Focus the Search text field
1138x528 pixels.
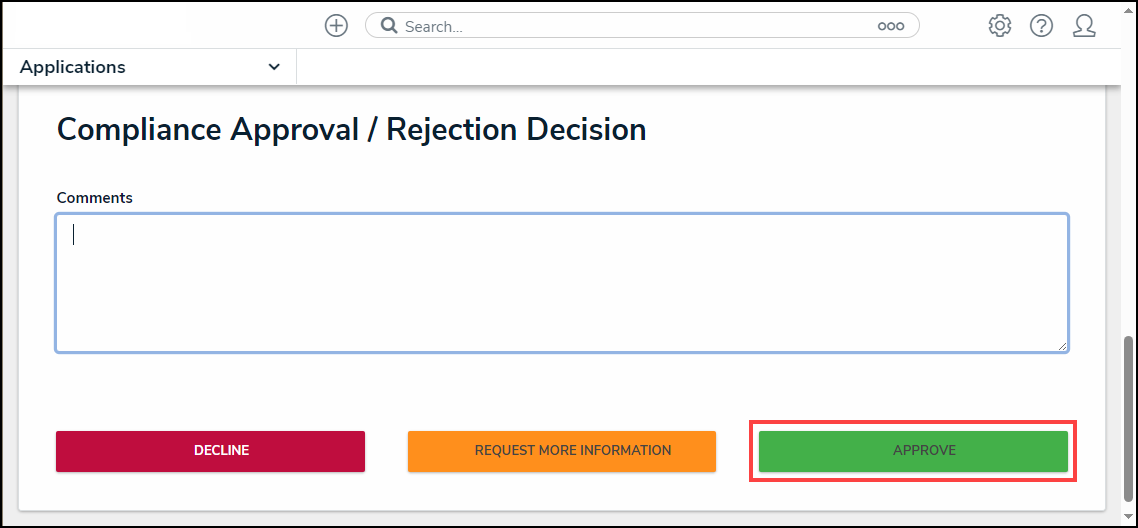tap(630, 26)
